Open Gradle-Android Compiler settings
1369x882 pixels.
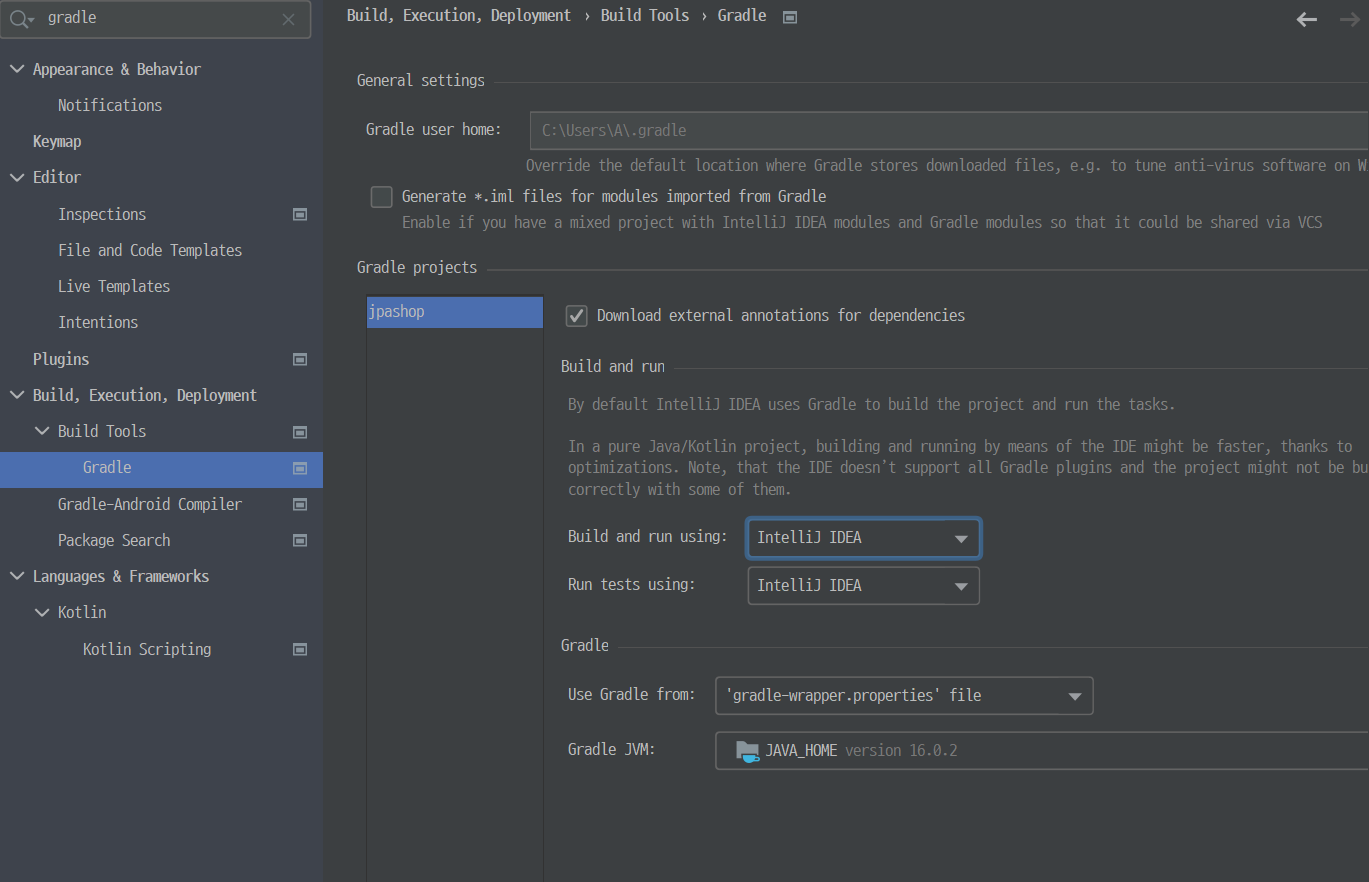[x=150, y=504]
